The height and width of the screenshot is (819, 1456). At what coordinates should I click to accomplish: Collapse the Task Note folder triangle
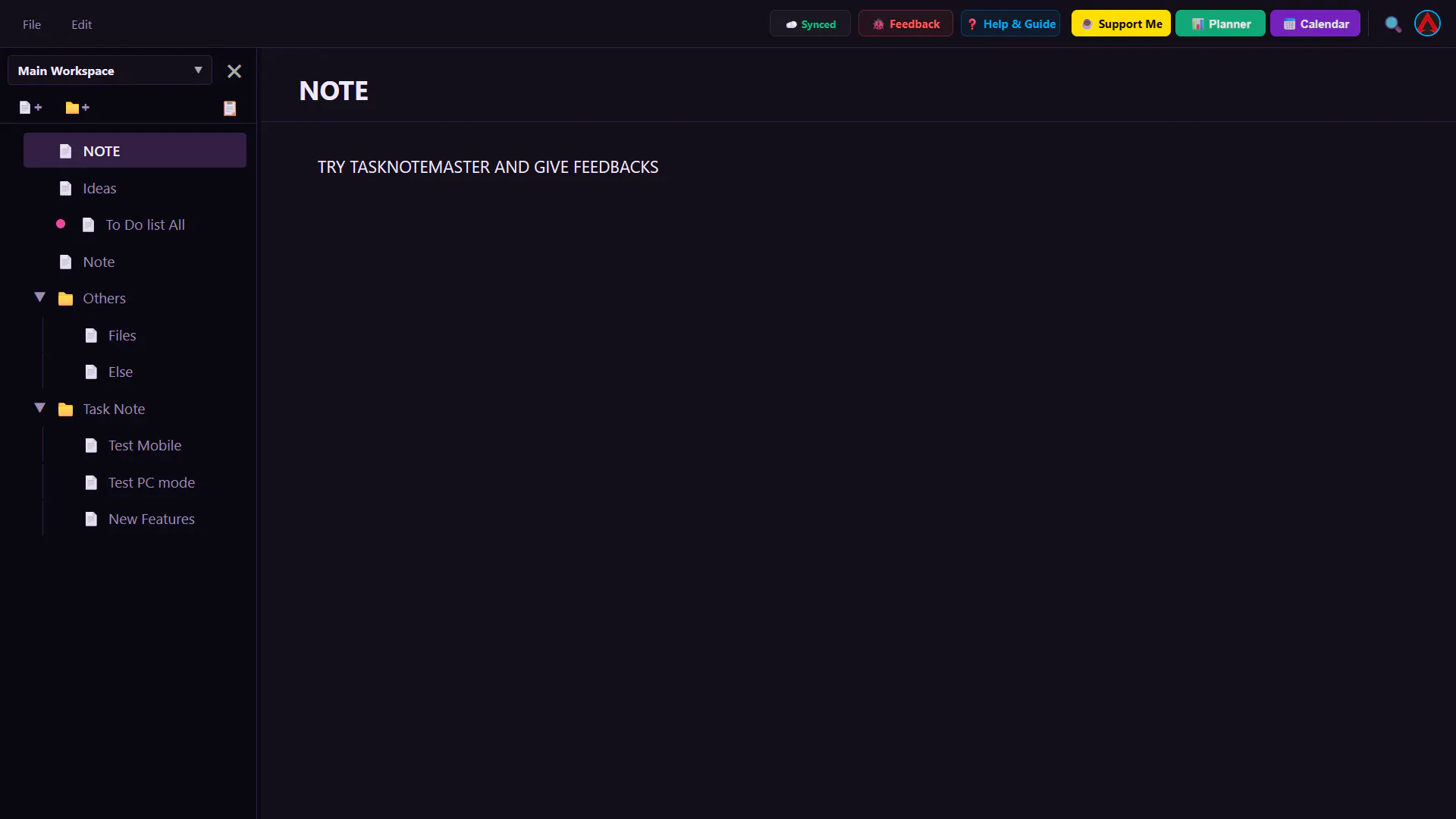[x=40, y=408]
